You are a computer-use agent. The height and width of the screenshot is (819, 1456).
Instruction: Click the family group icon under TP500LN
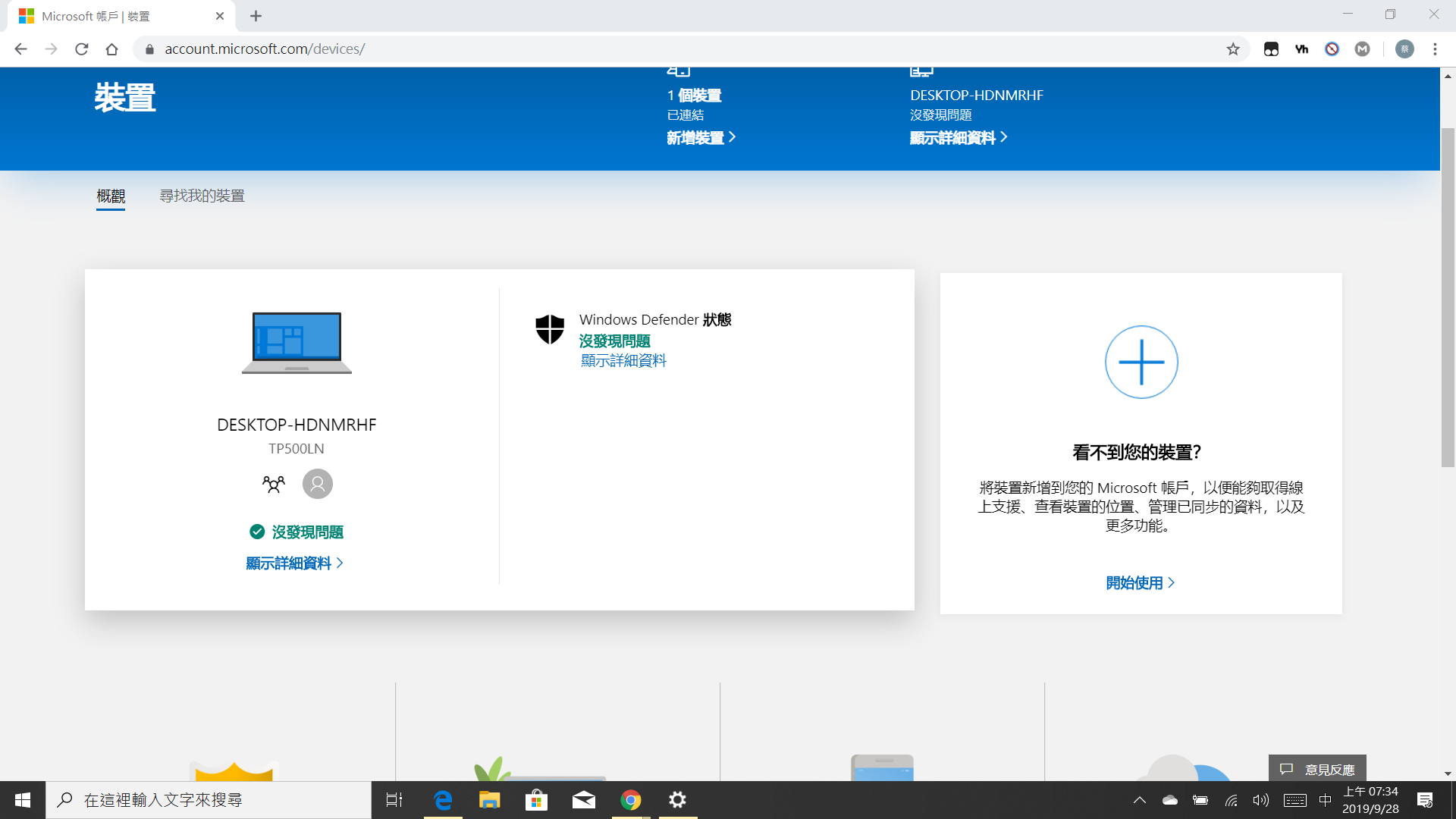click(274, 484)
